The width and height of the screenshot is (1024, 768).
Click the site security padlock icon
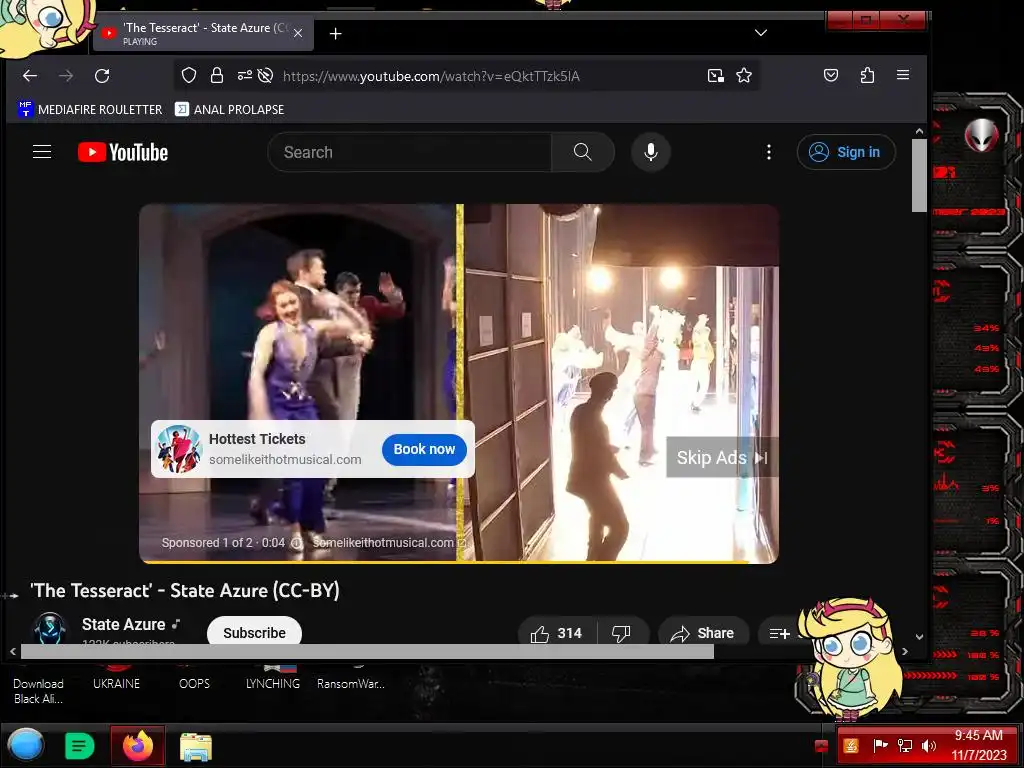point(217,76)
